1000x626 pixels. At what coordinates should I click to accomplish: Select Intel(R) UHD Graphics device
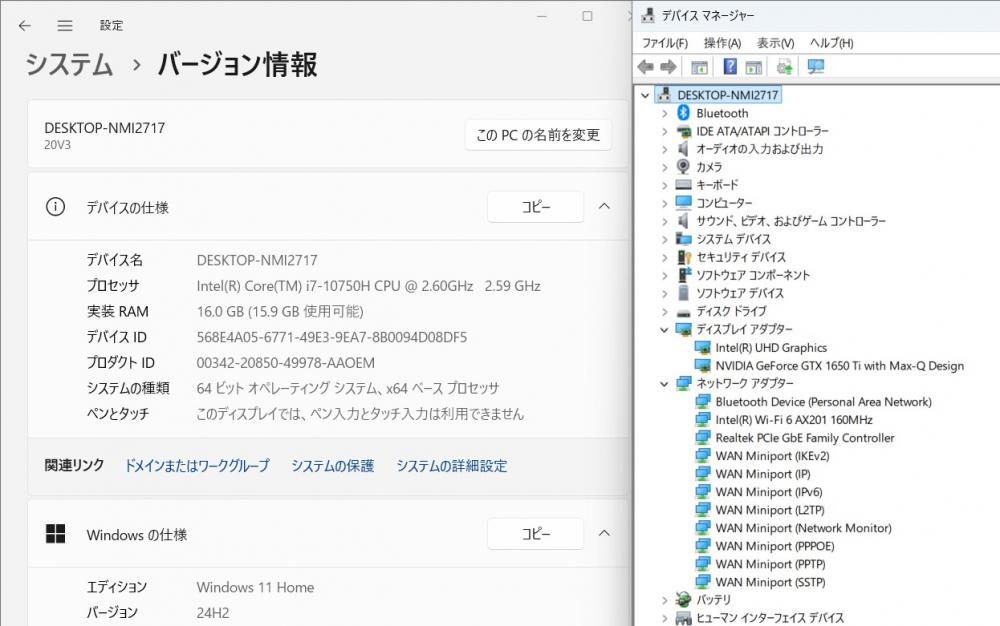(770, 348)
